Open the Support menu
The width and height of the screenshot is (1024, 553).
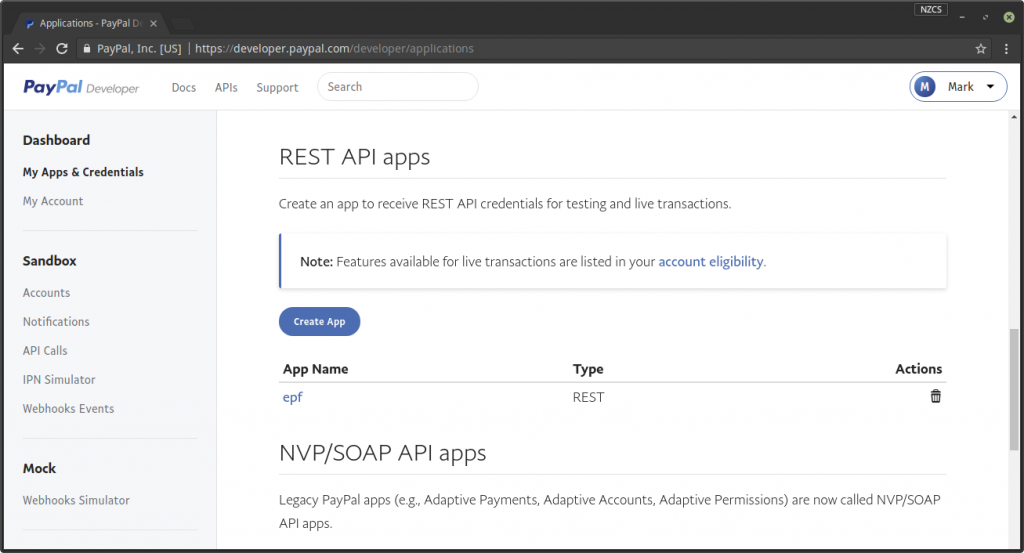coord(277,87)
